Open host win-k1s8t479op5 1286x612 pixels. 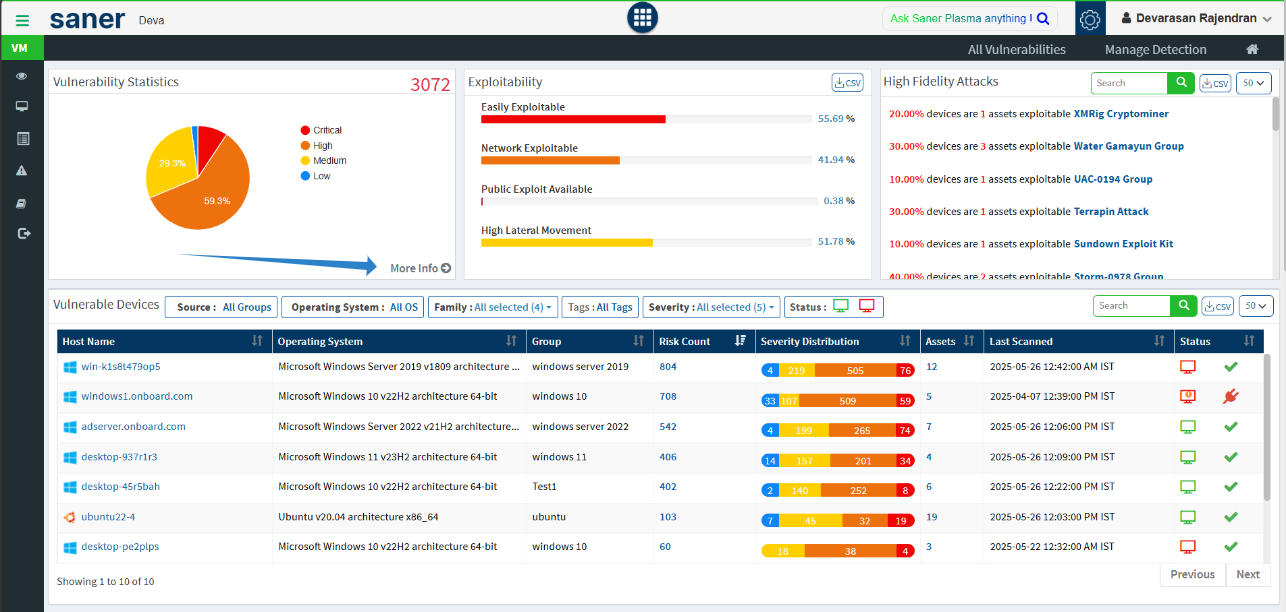pos(120,367)
